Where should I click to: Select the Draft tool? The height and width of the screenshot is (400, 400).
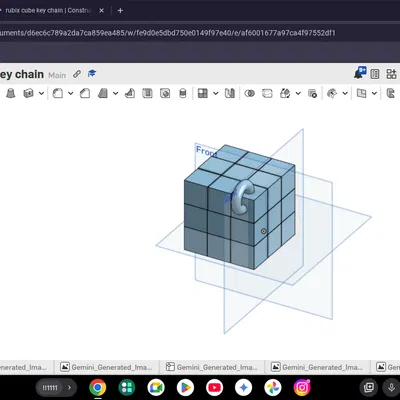(x=103, y=93)
